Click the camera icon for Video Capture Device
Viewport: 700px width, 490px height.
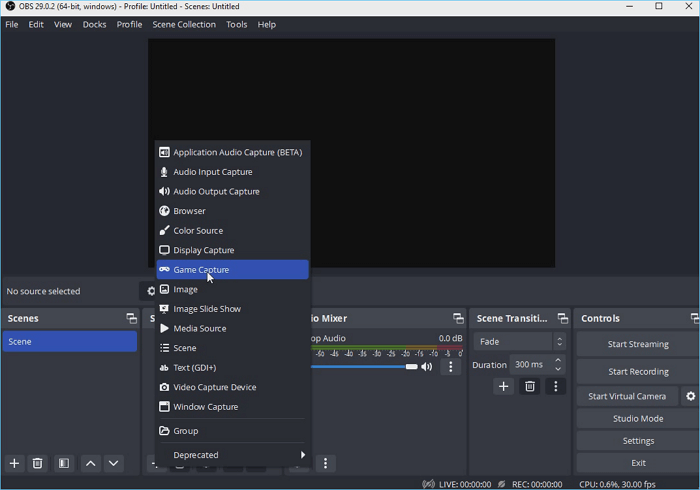pos(164,387)
